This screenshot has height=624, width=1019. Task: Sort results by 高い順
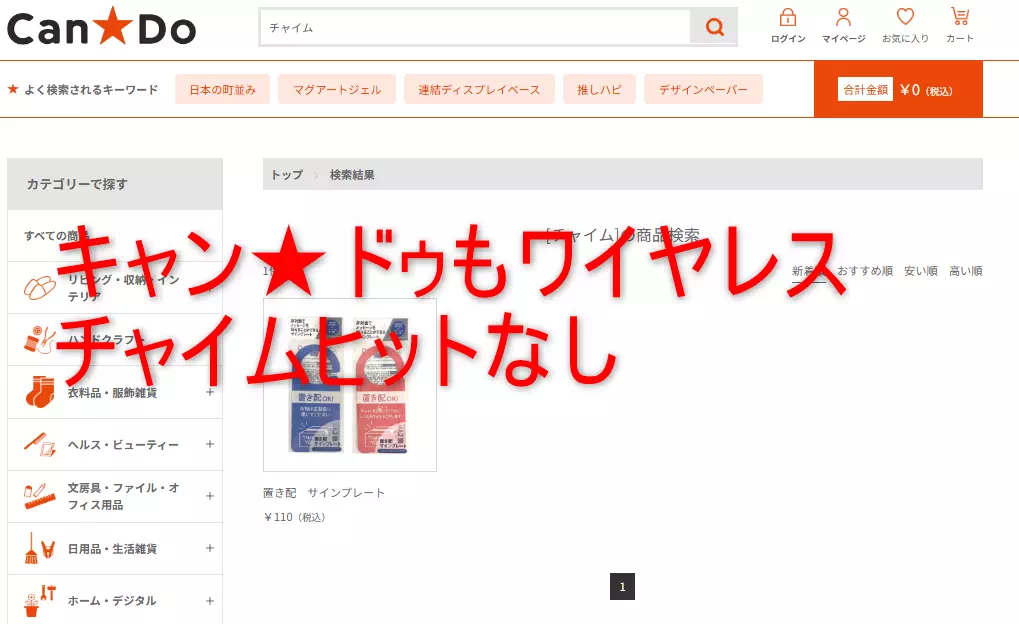pos(965,271)
